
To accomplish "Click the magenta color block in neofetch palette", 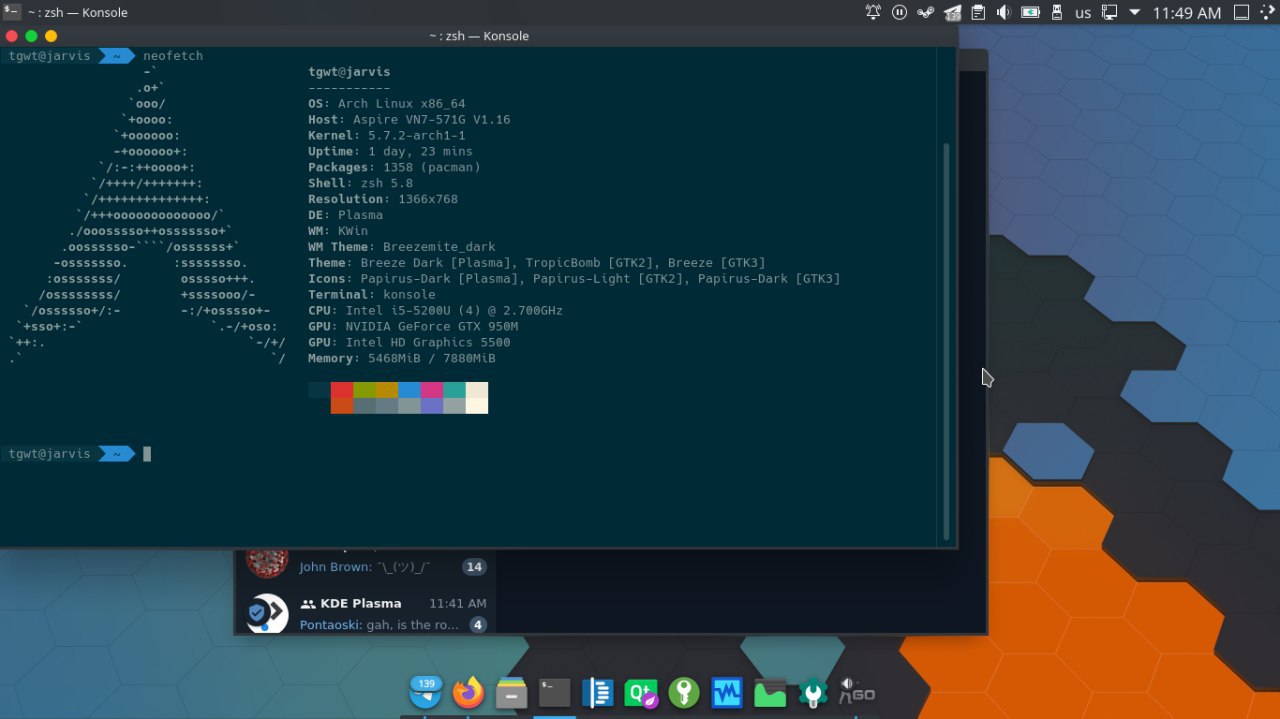I will (x=432, y=390).
